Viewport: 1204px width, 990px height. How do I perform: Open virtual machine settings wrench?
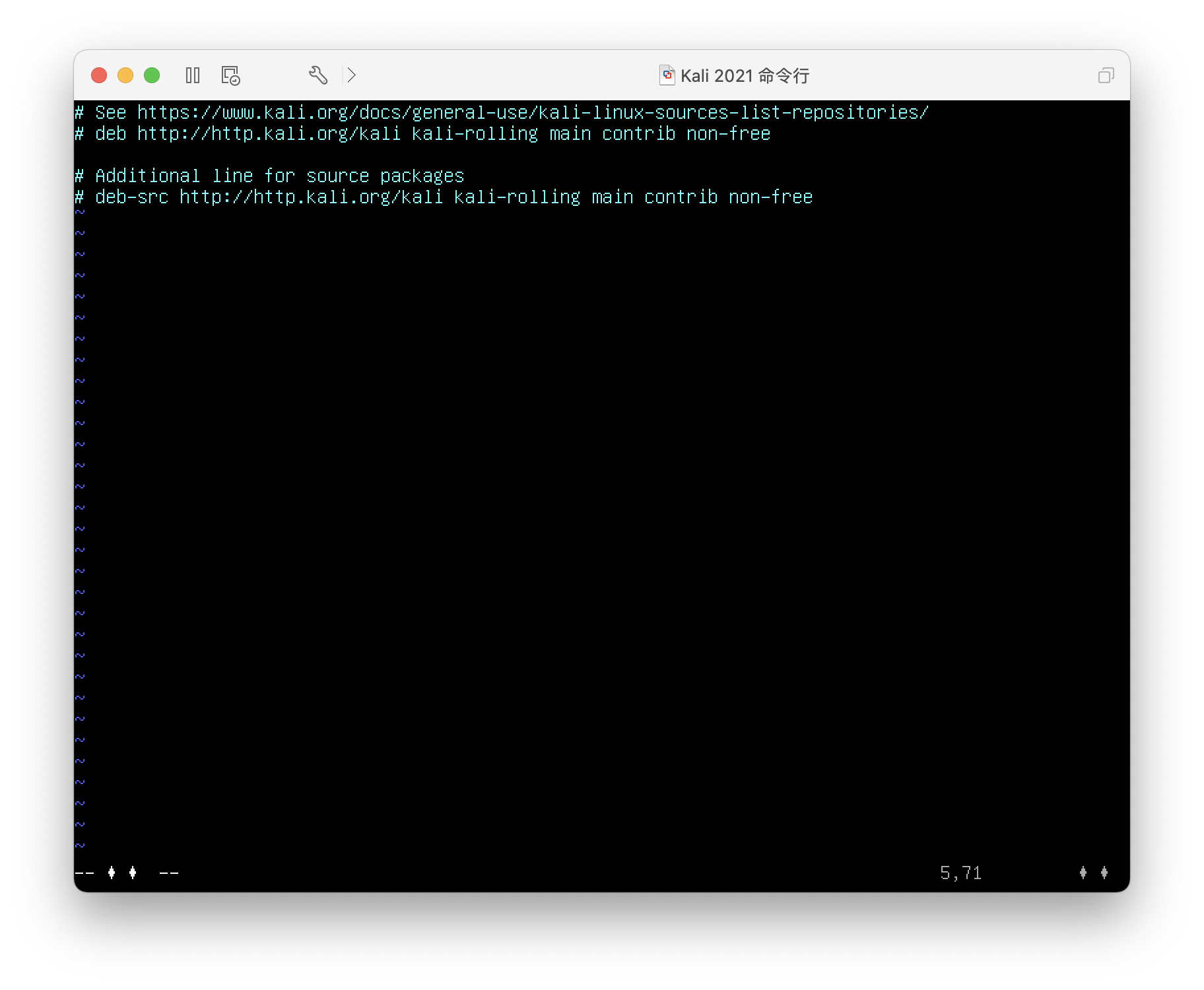(x=318, y=75)
